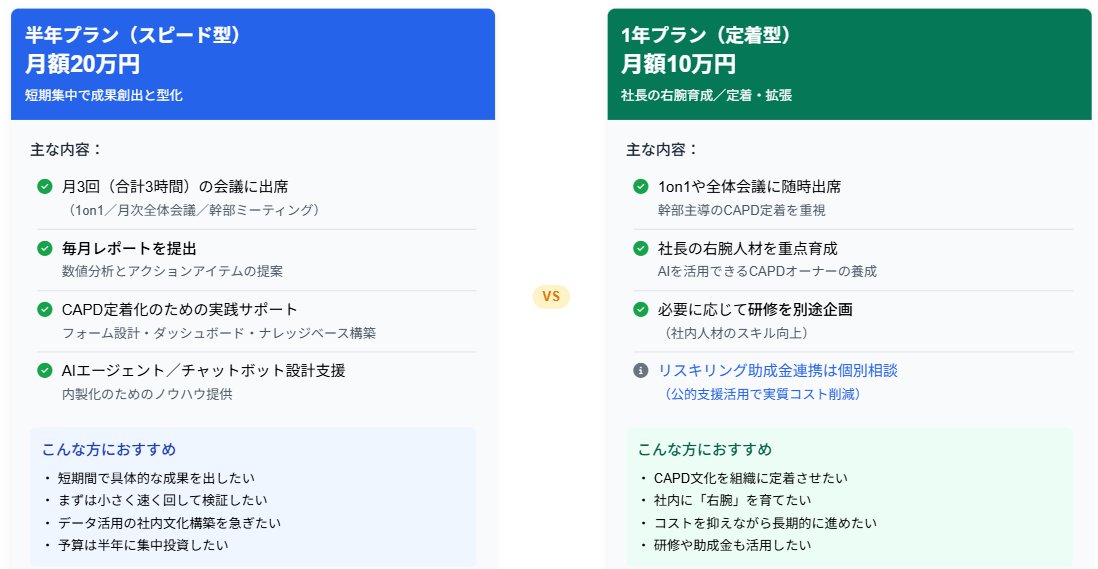The height and width of the screenshot is (569, 1098).
Task: Click green こんな方におすすめ heading in right card
Action: [705, 449]
